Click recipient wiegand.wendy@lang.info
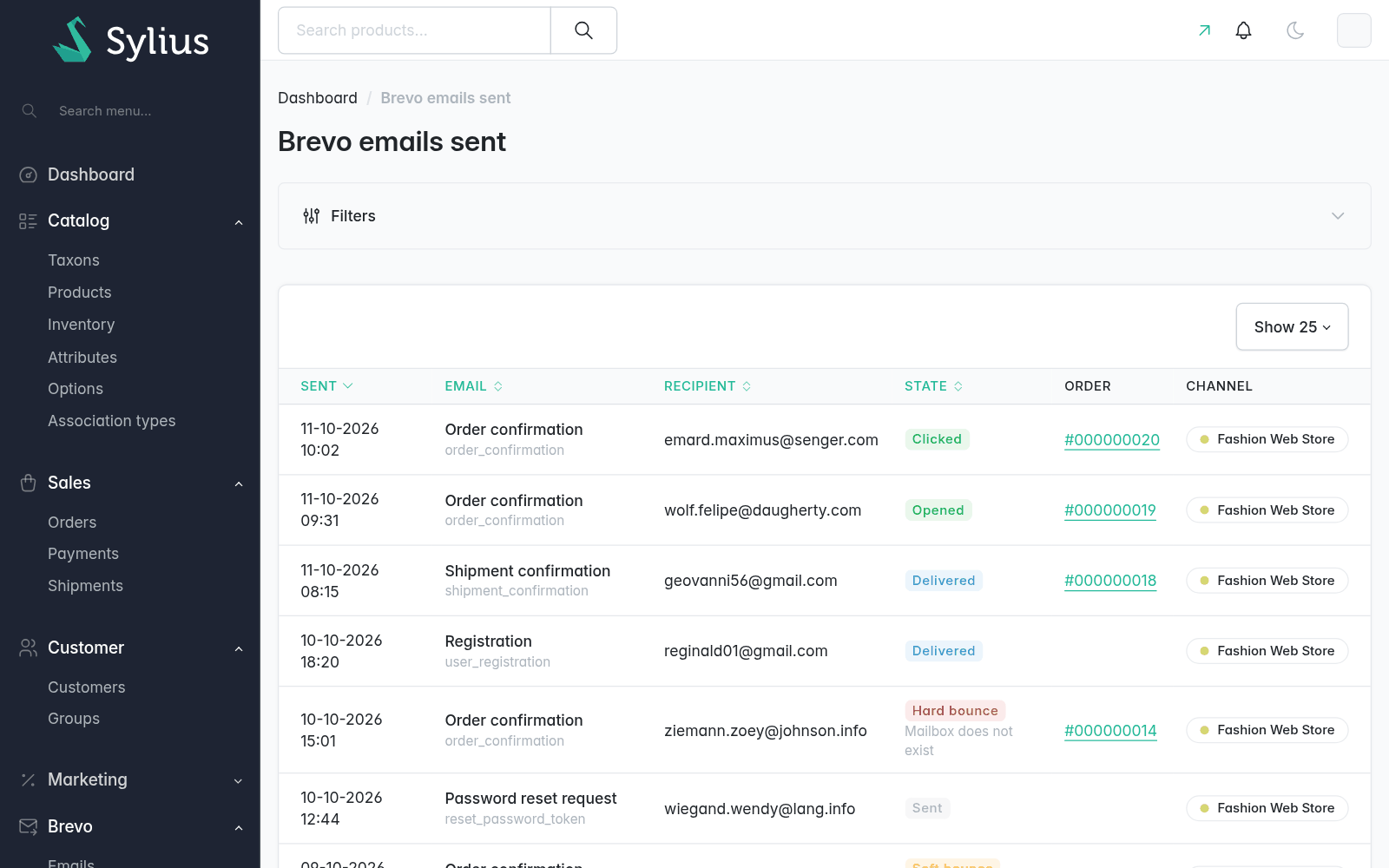The image size is (1389, 868). tap(760, 809)
